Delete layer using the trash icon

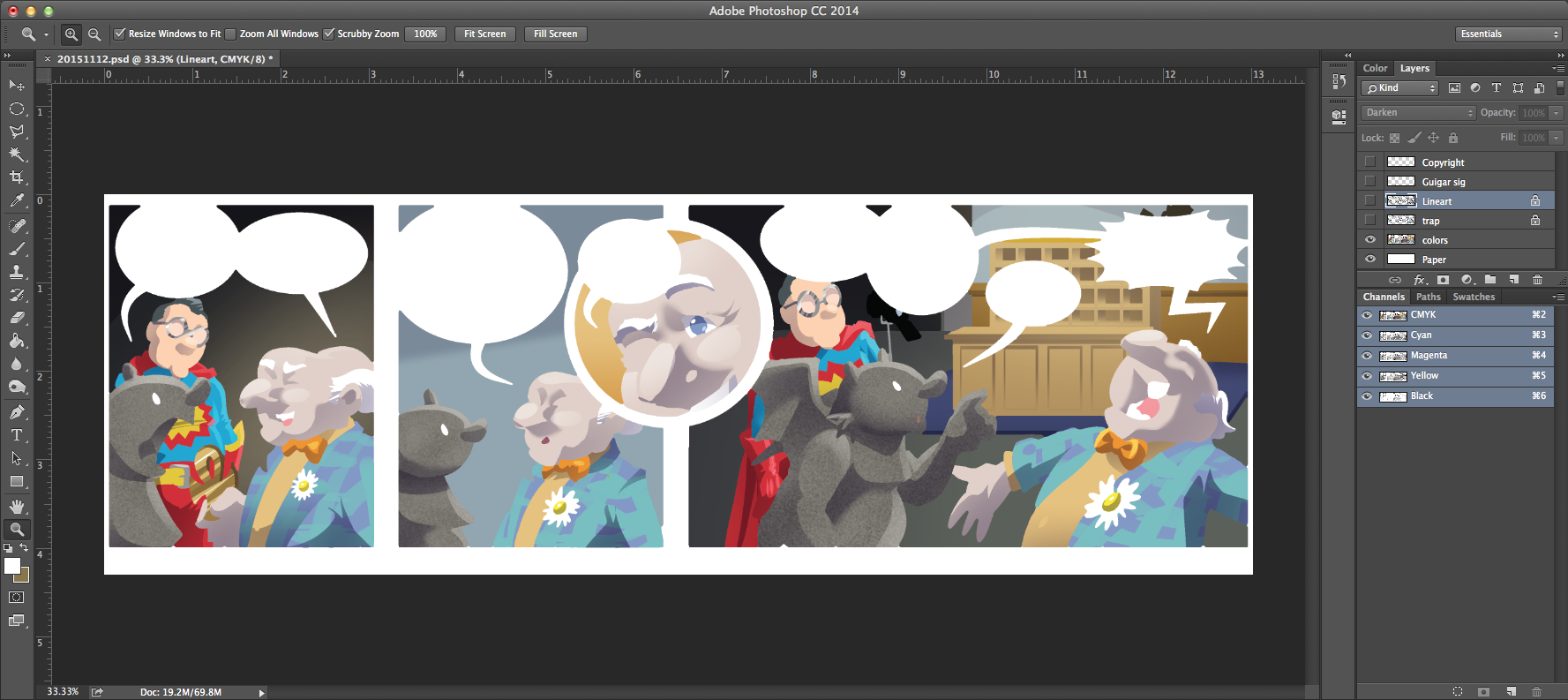(1537, 280)
